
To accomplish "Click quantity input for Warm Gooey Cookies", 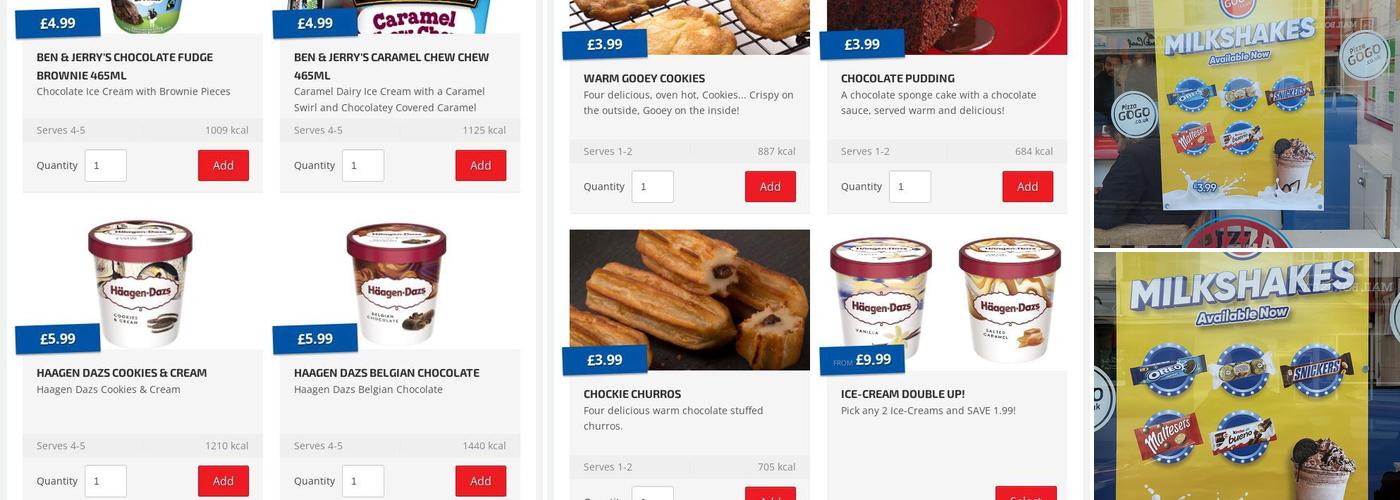I will coord(653,186).
